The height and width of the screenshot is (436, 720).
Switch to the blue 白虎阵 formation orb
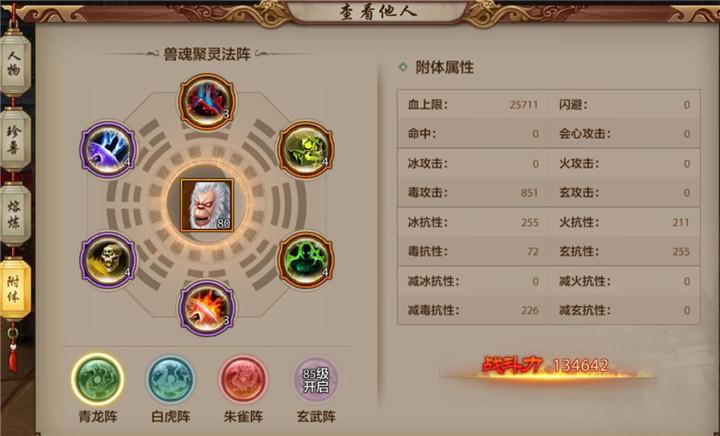(170, 380)
